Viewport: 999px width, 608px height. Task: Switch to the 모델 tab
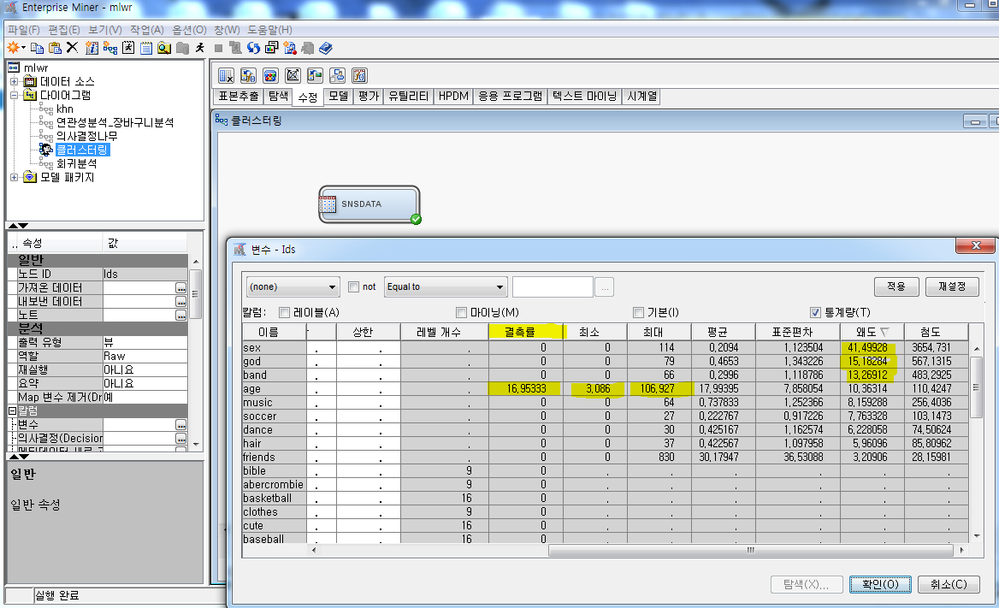(338, 96)
